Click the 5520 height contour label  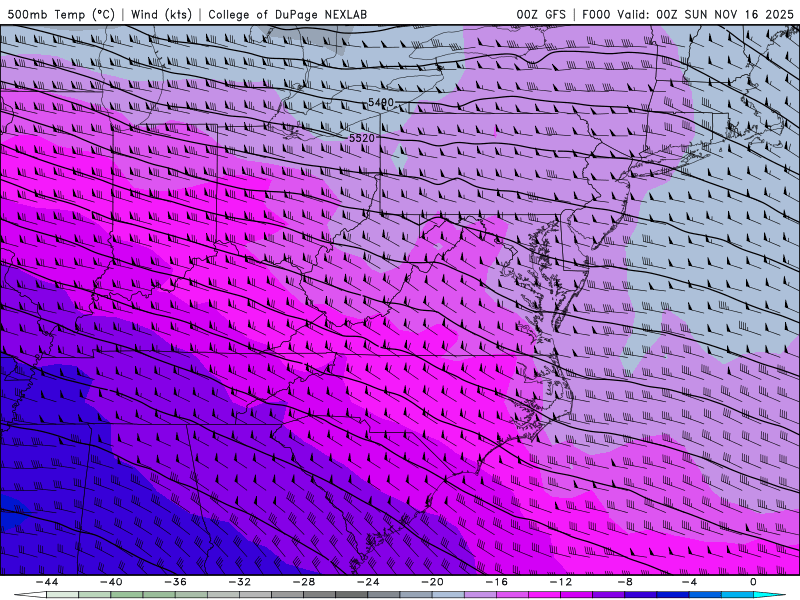tap(362, 138)
